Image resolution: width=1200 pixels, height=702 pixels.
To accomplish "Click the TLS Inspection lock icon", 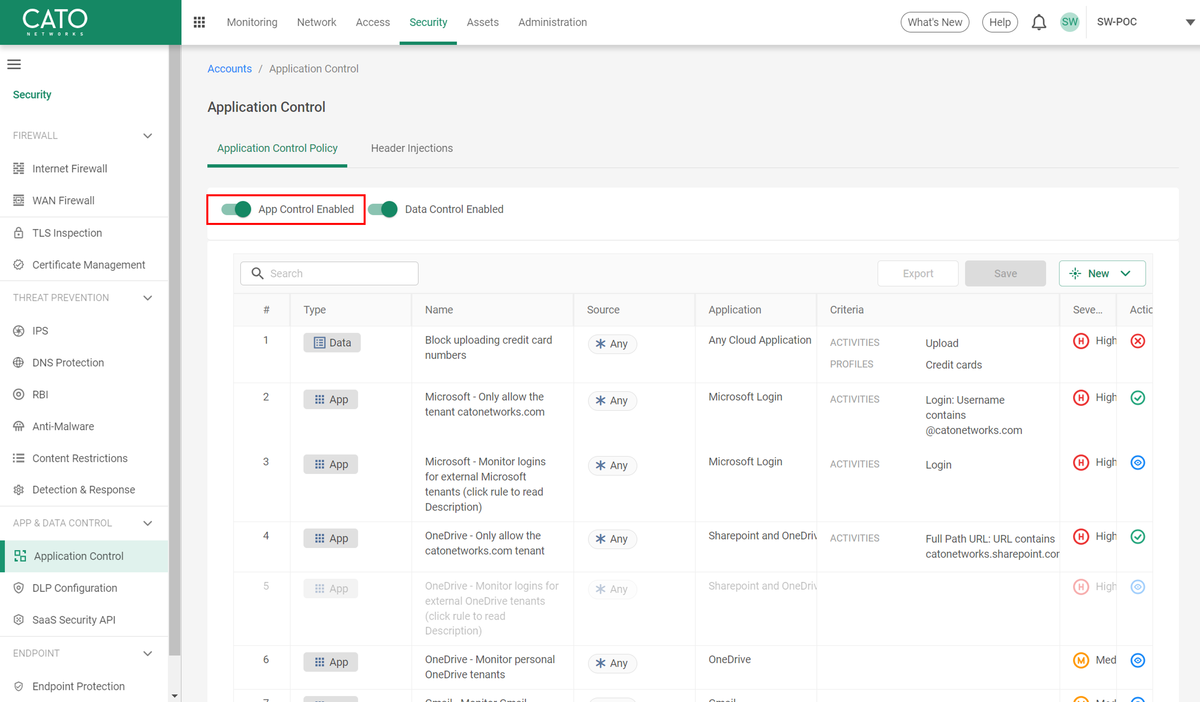I will [19, 233].
